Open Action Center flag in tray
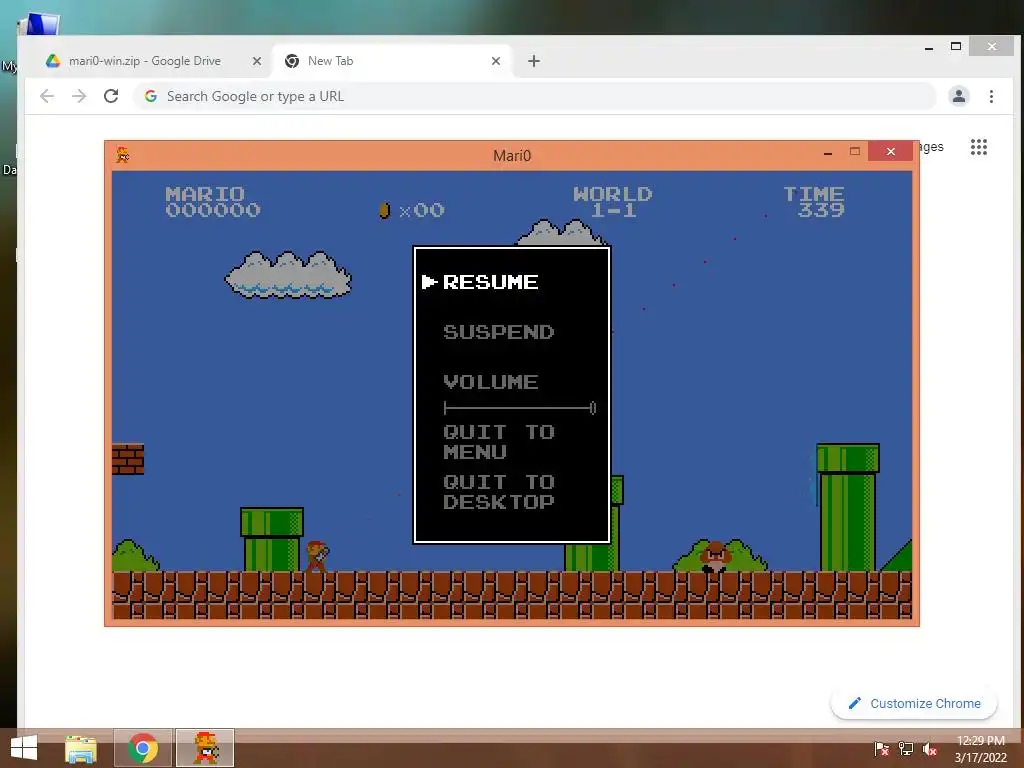 coord(881,749)
